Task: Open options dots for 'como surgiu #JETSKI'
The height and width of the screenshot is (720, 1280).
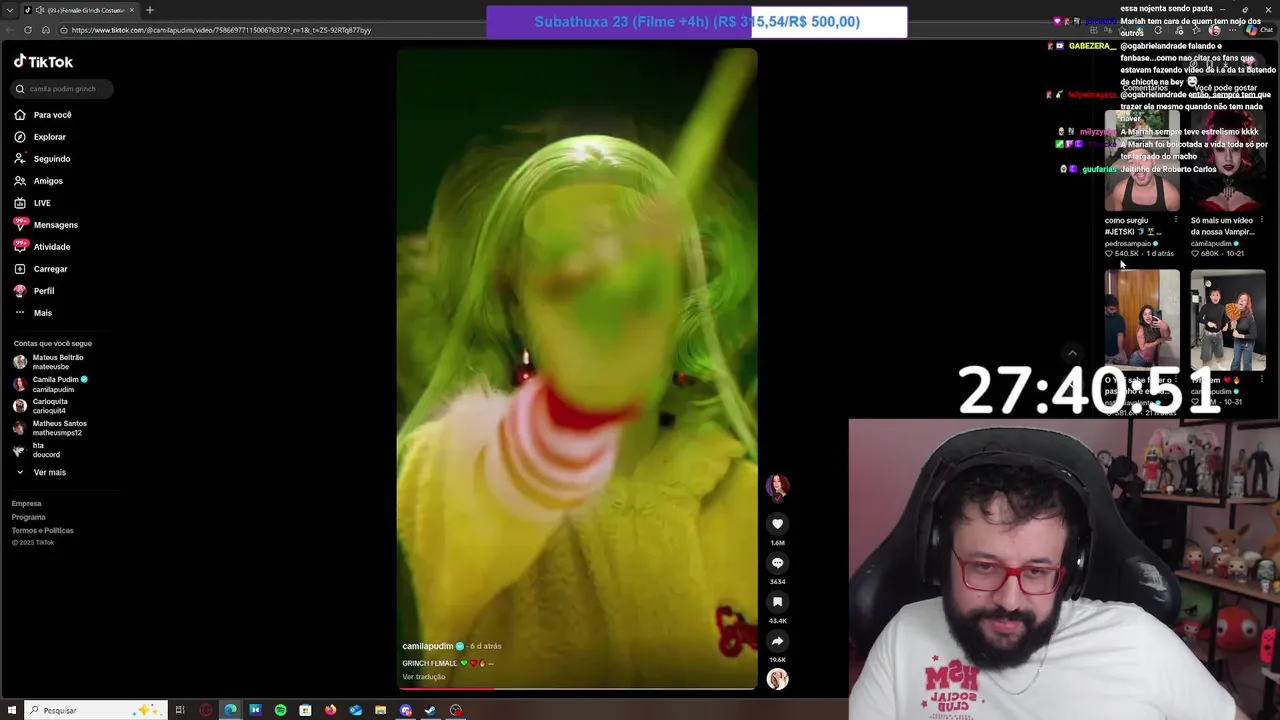Action: 1175,220
